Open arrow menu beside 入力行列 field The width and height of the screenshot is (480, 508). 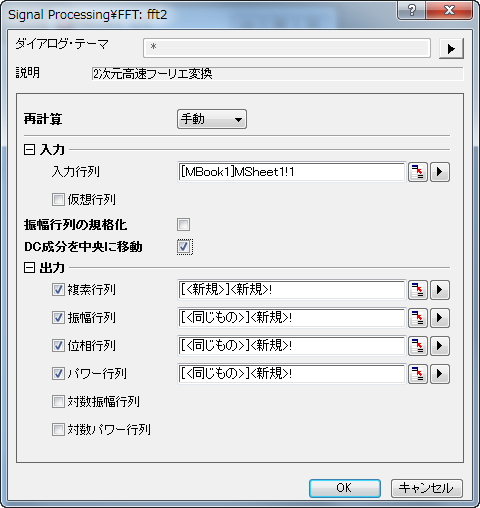click(440, 172)
